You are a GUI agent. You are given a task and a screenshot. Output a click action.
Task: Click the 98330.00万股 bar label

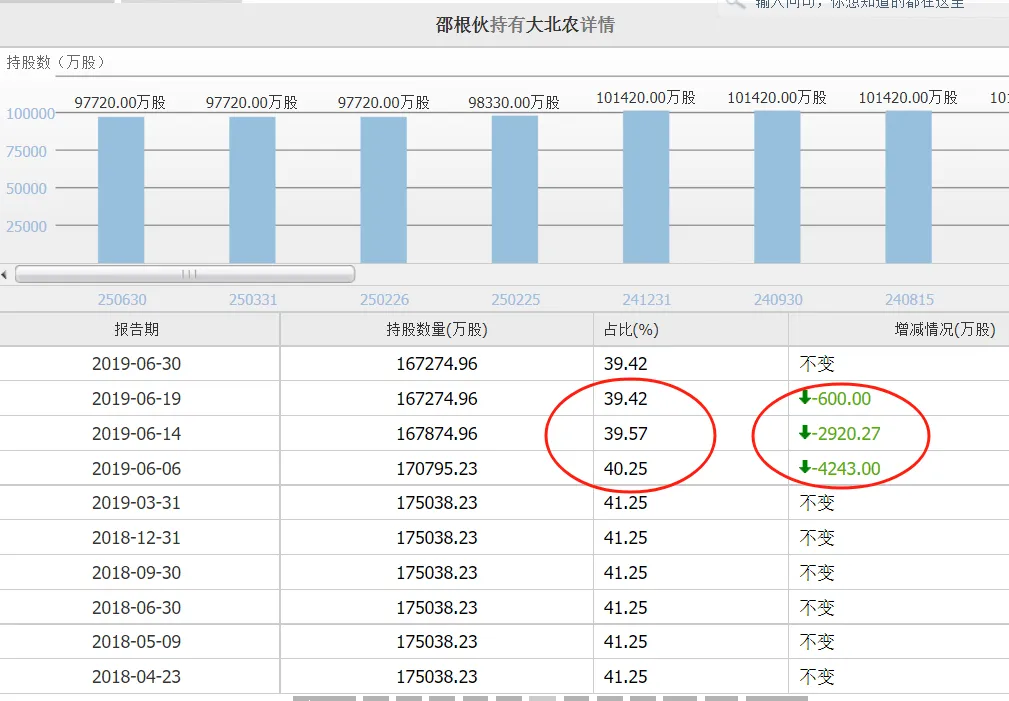pyautogui.click(x=514, y=102)
